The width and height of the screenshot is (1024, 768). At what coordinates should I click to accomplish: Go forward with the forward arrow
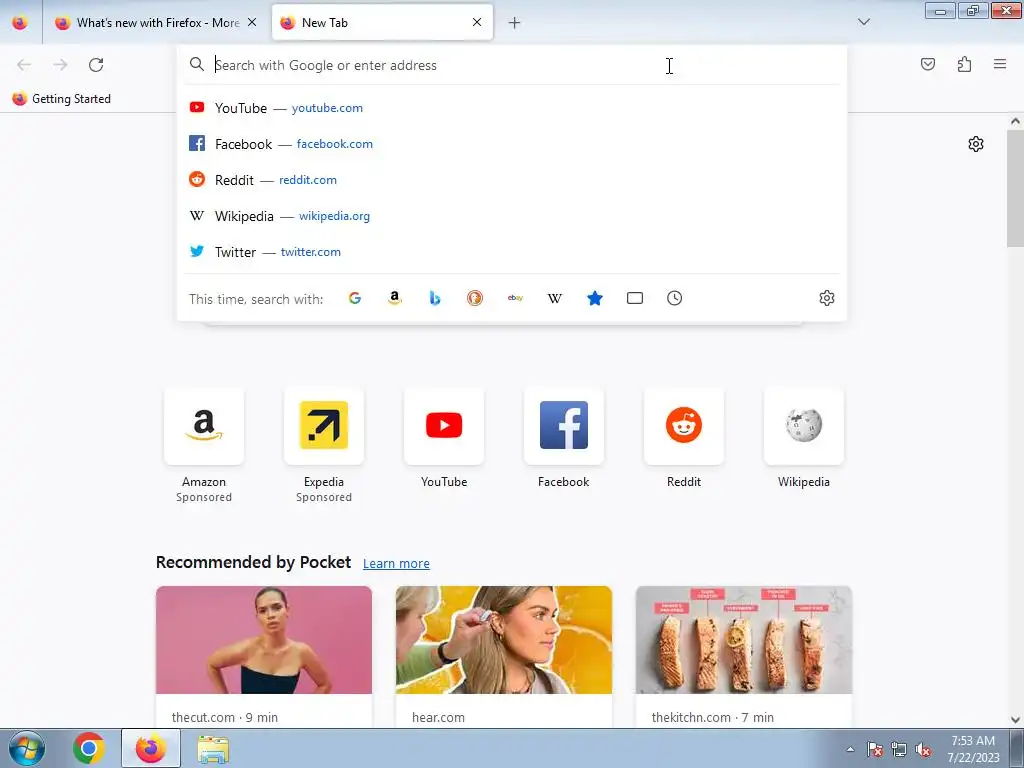(x=60, y=65)
